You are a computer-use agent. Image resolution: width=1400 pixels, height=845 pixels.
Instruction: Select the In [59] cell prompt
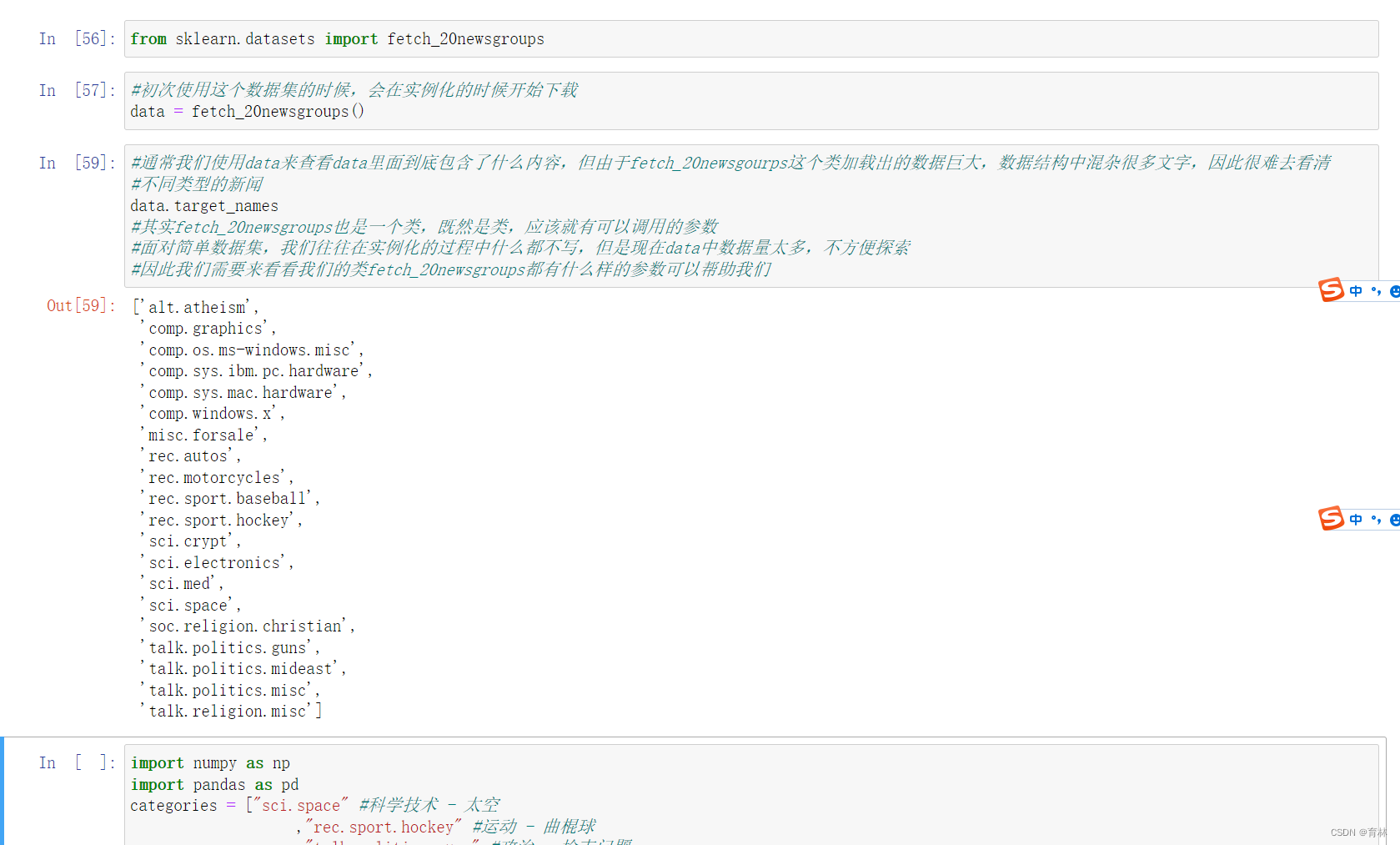(x=77, y=163)
